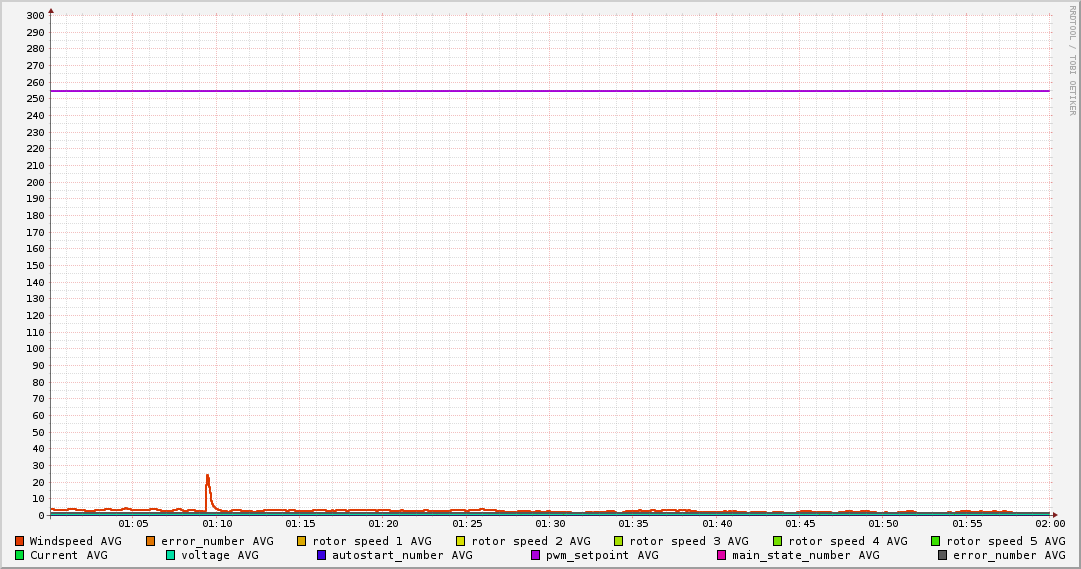Select the blue autostart_number AVG swatch

tap(321, 555)
